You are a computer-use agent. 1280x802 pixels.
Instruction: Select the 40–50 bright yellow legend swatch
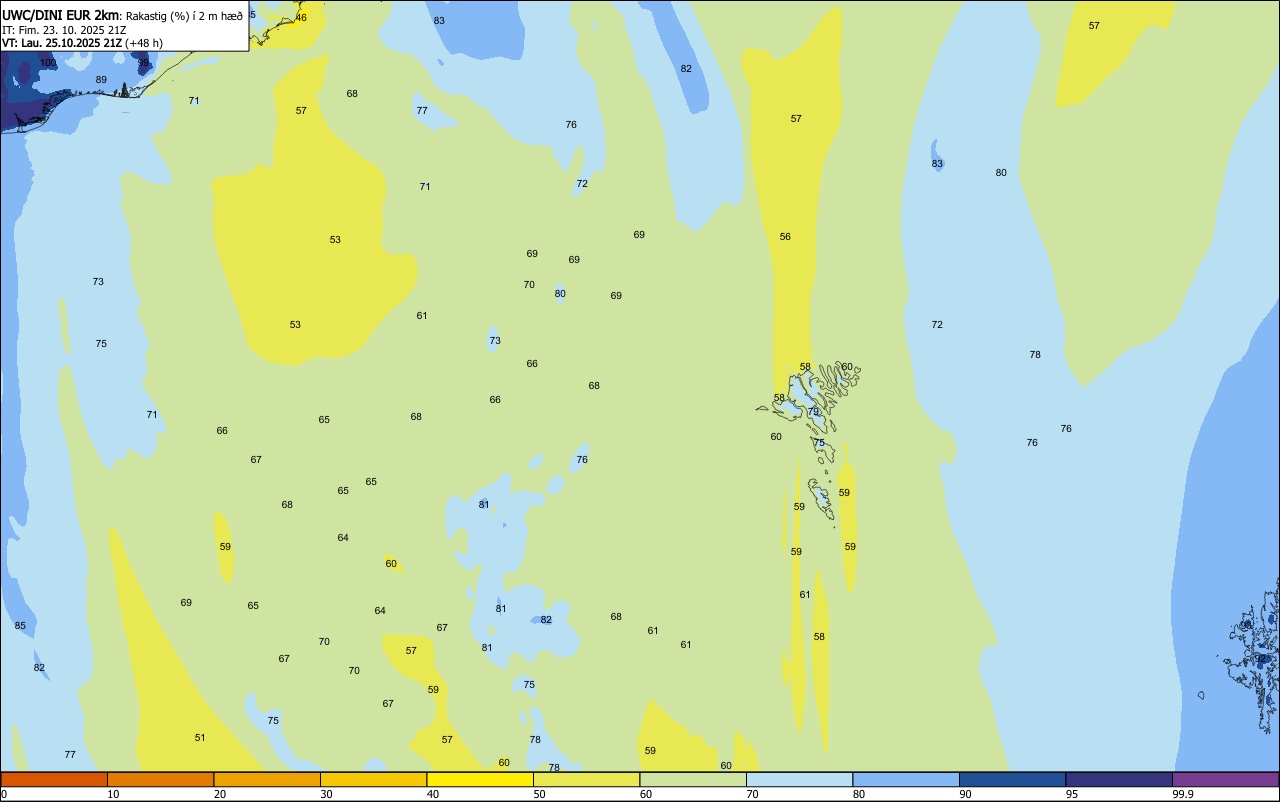coord(480,779)
